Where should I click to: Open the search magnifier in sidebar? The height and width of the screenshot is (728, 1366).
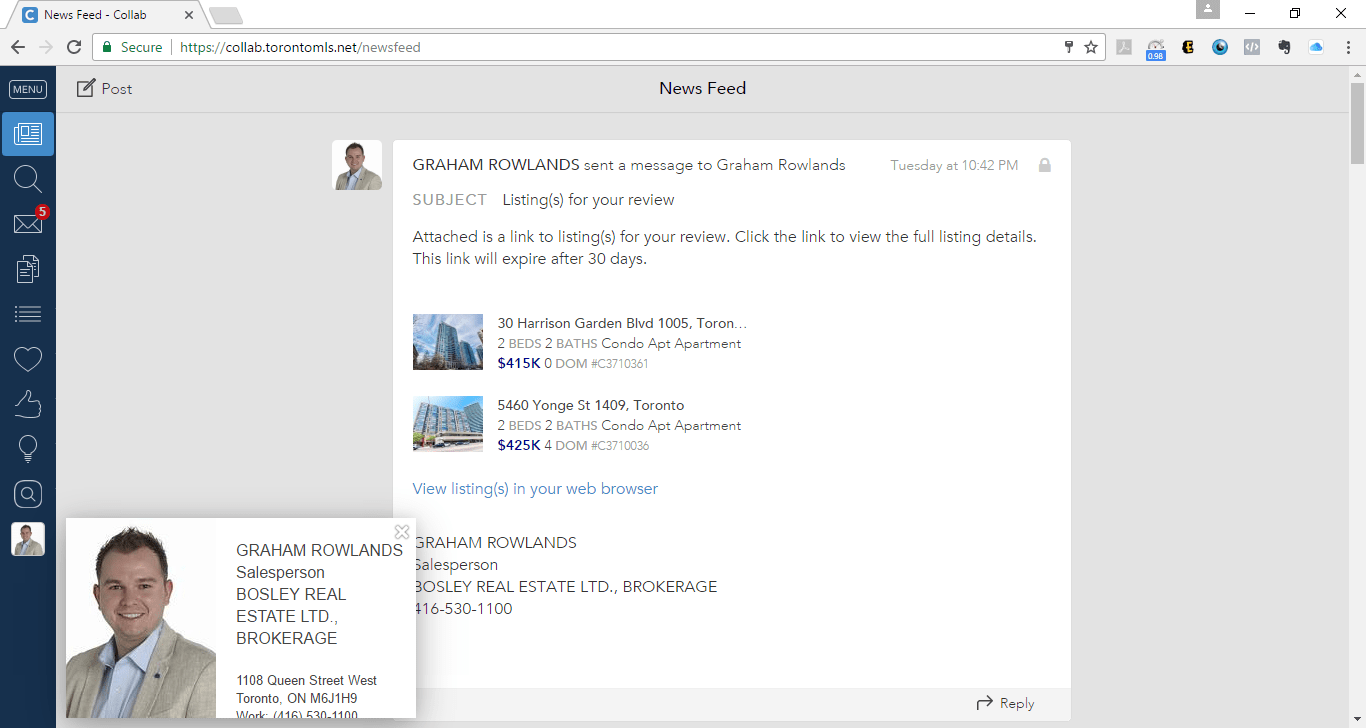click(x=28, y=179)
